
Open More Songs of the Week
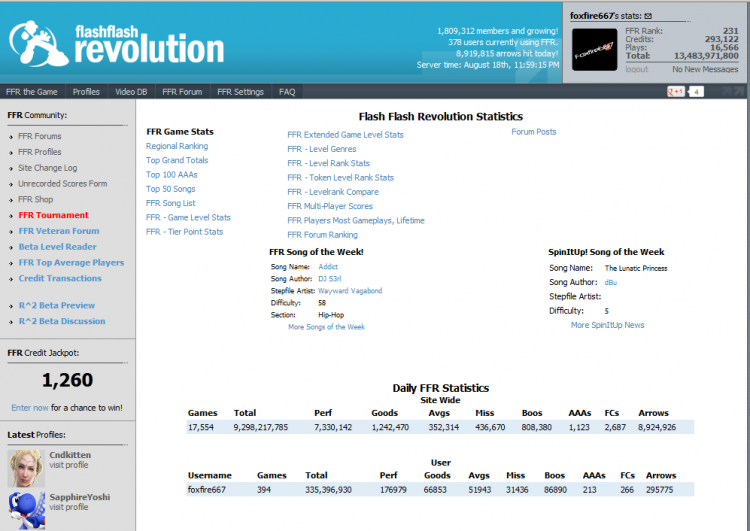(326, 327)
